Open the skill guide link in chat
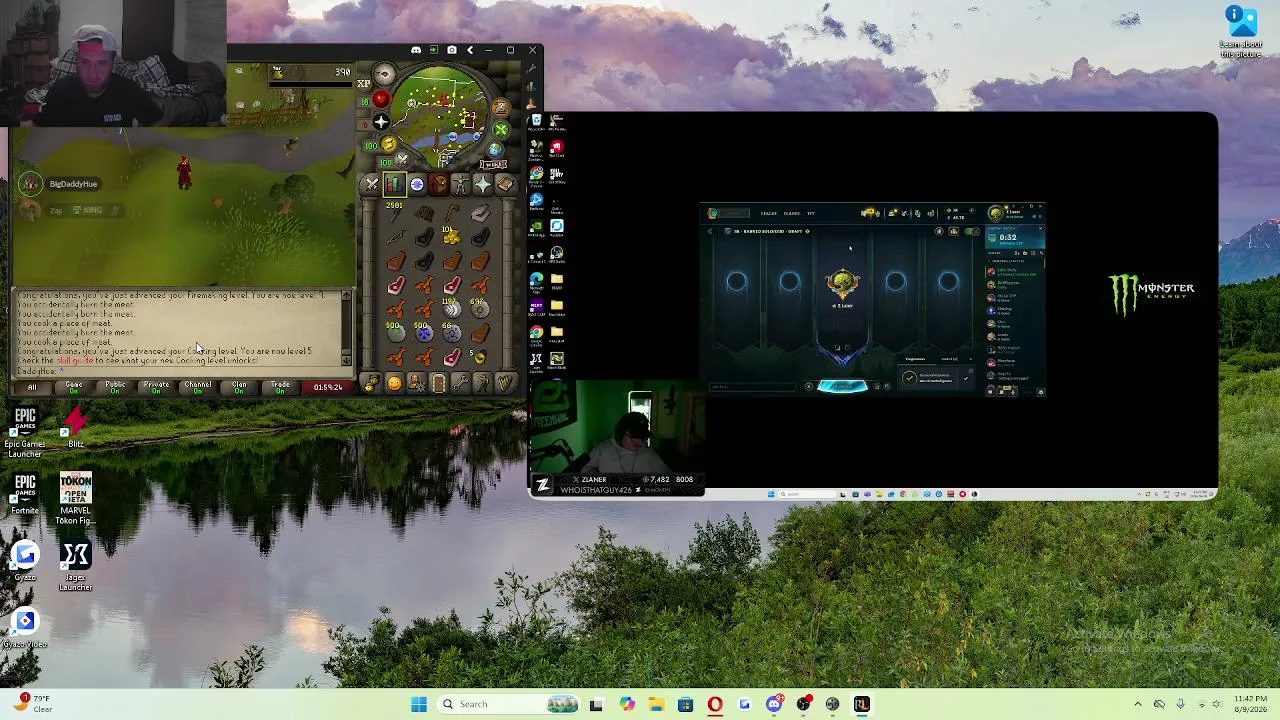Screen dimensions: 1280x720 73,361
